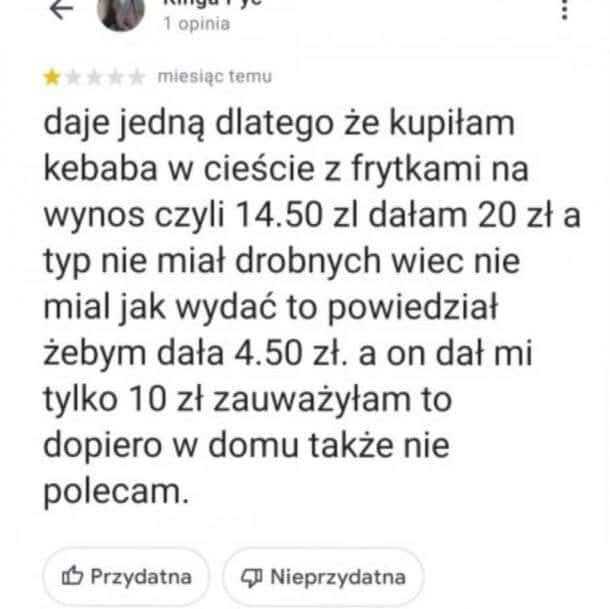Select the filled yellow first star

click(52, 77)
